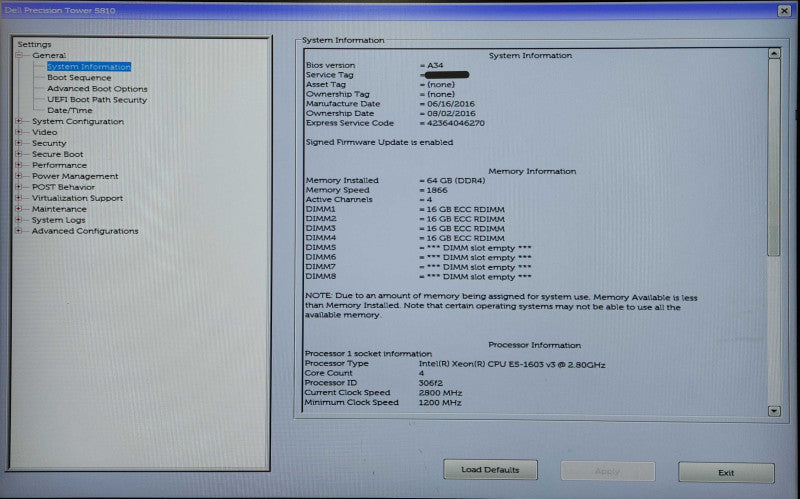Close the Dell Precision Tower window

784,10
